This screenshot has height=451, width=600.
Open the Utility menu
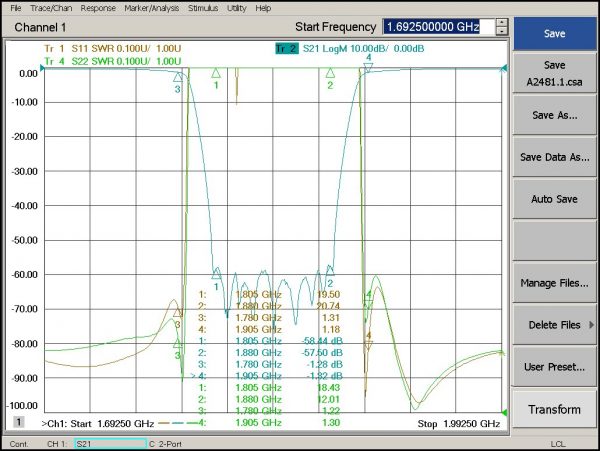pos(236,8)
